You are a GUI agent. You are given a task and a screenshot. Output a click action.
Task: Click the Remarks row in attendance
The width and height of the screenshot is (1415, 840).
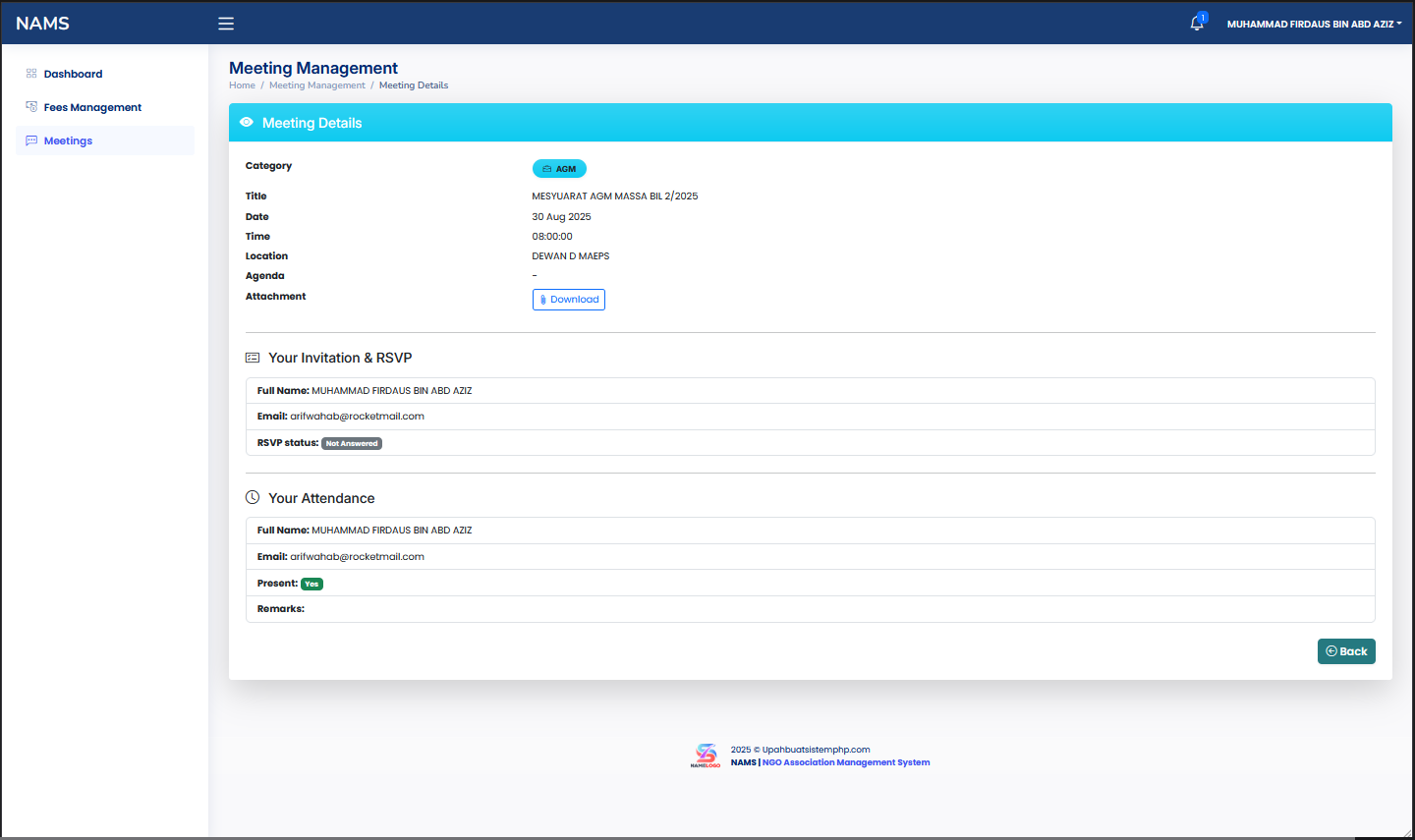(810, 609)
